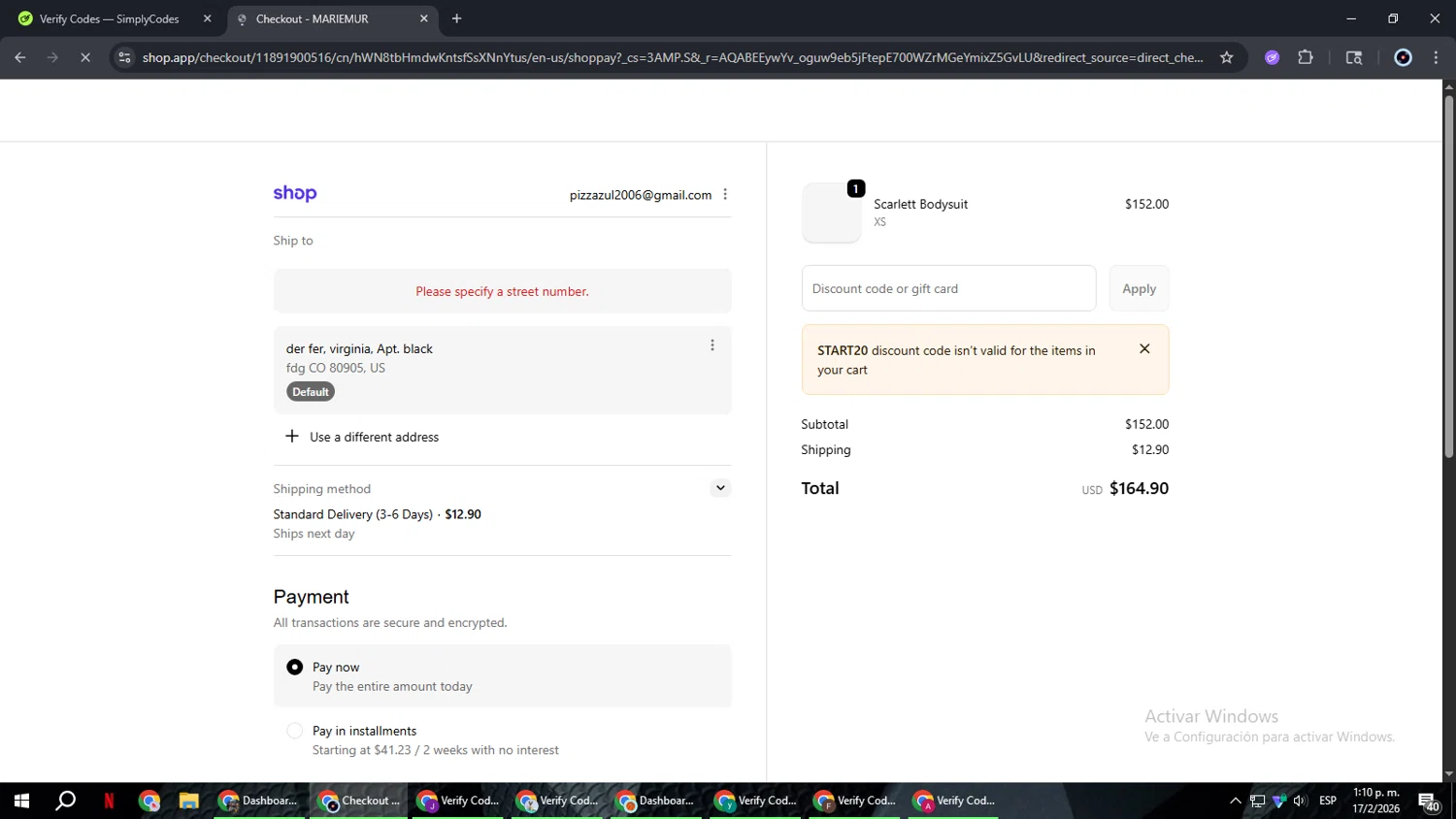Close the Verify Codes — SimplyCodes tab

[207, 18]
